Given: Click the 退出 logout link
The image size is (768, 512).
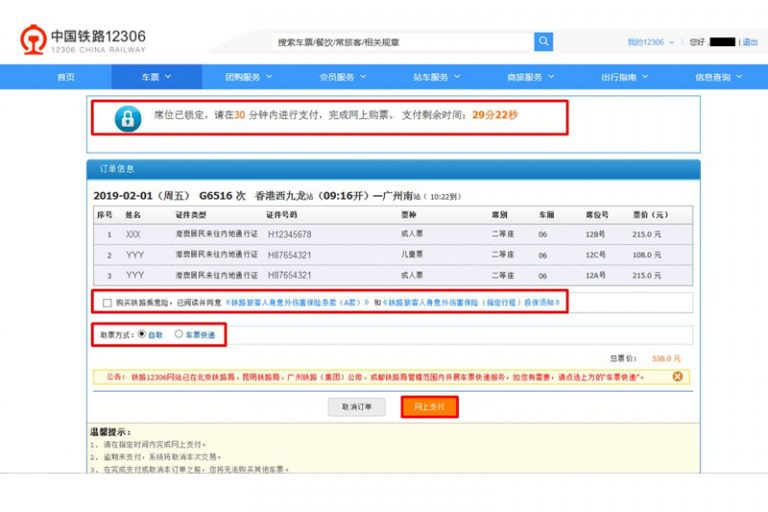Looking at the screenshot, I should point(749,42).
